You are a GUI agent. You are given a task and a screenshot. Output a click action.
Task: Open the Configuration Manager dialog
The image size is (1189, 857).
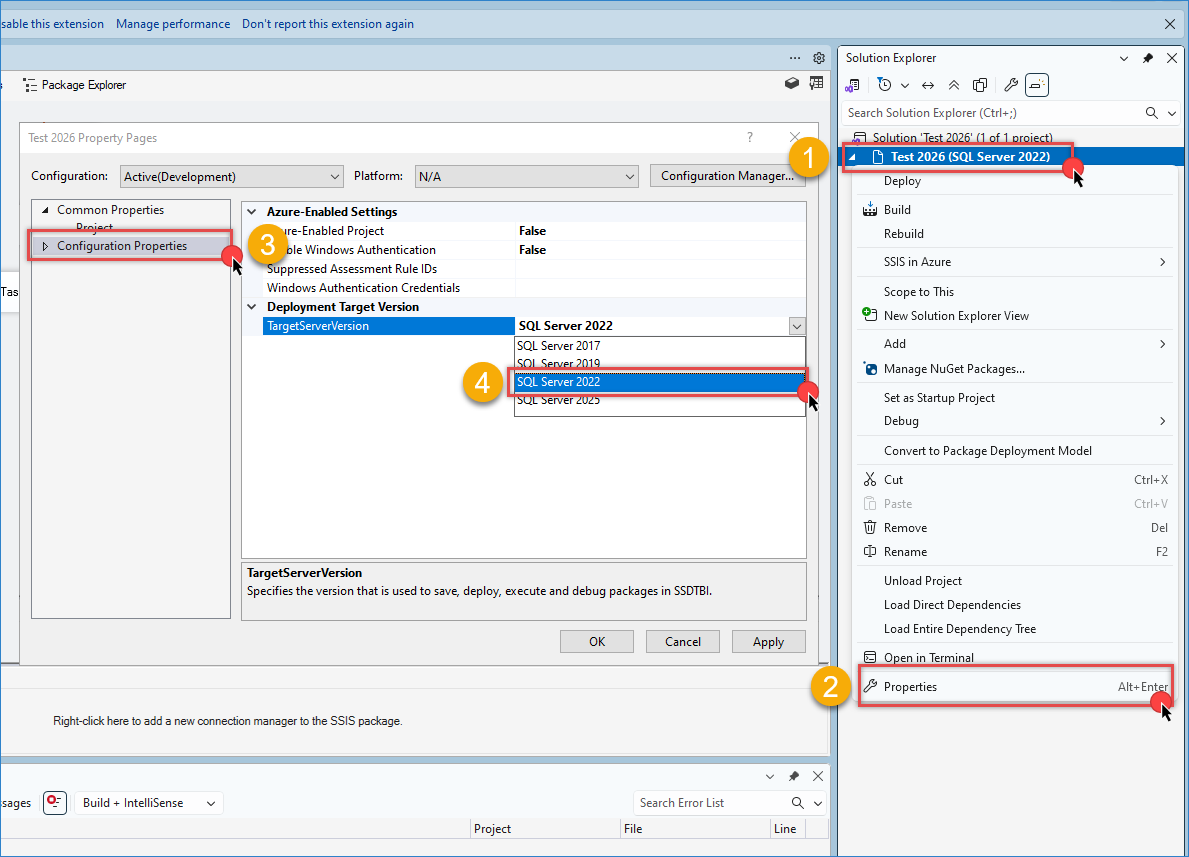[727, 175]
